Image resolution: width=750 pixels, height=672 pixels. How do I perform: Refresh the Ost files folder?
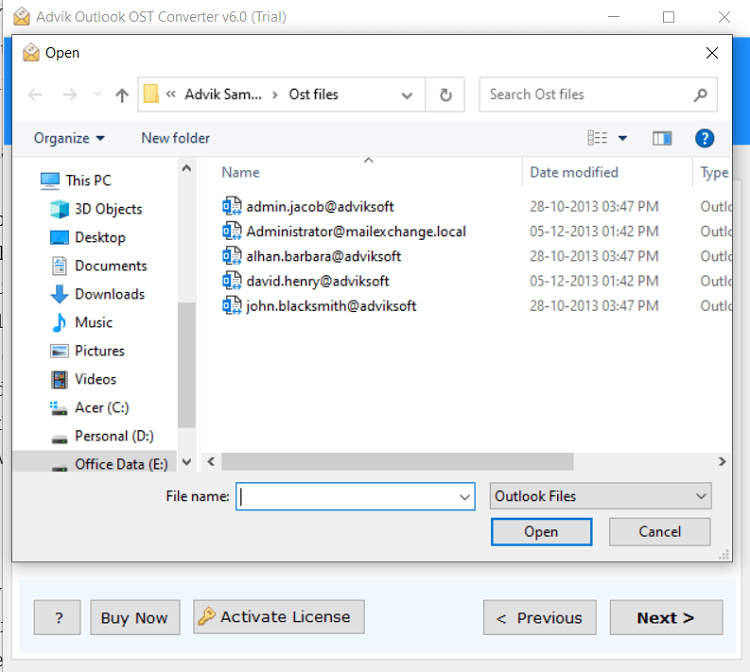[445, 95]
